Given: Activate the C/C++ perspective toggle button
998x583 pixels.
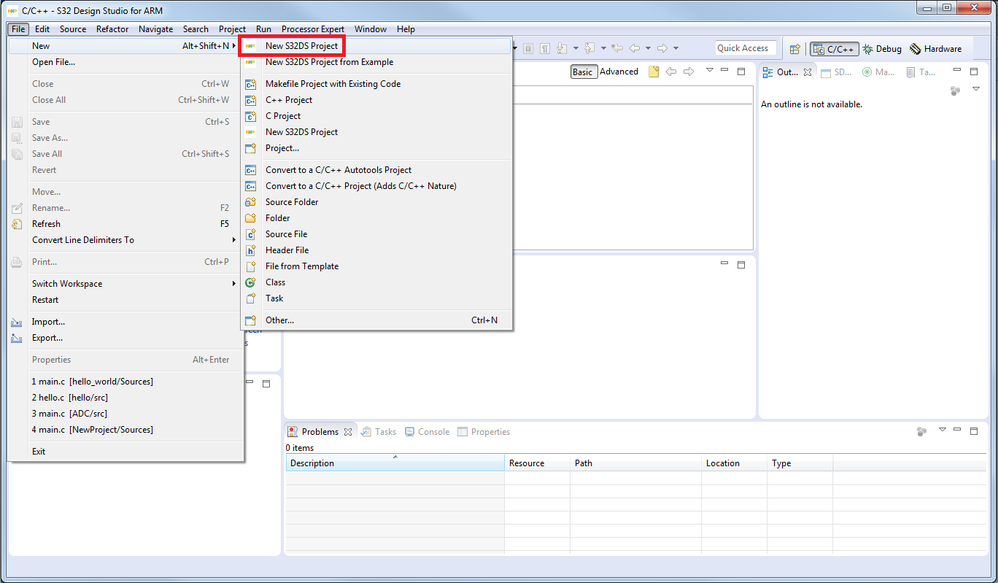Looking at the screenshot, I should click(x=834, y=49).
